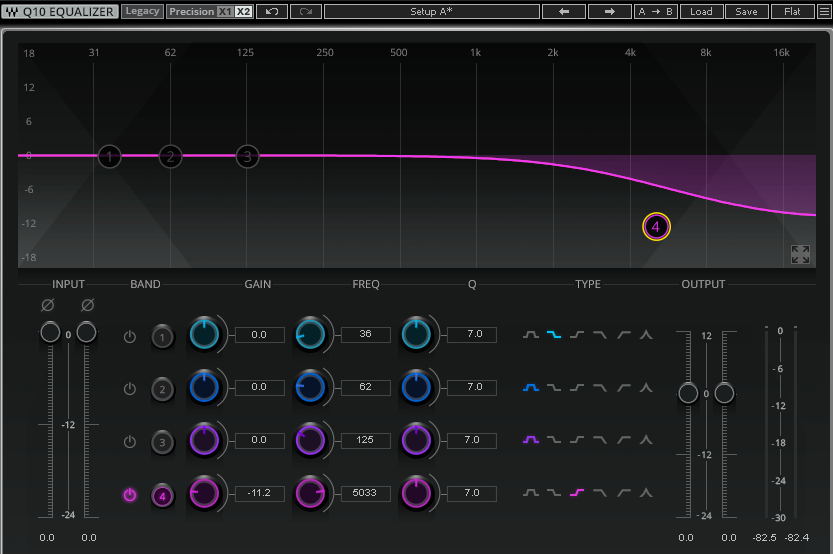Select the band 3 number button
833x554 pixels.
[x=163, y=442]
